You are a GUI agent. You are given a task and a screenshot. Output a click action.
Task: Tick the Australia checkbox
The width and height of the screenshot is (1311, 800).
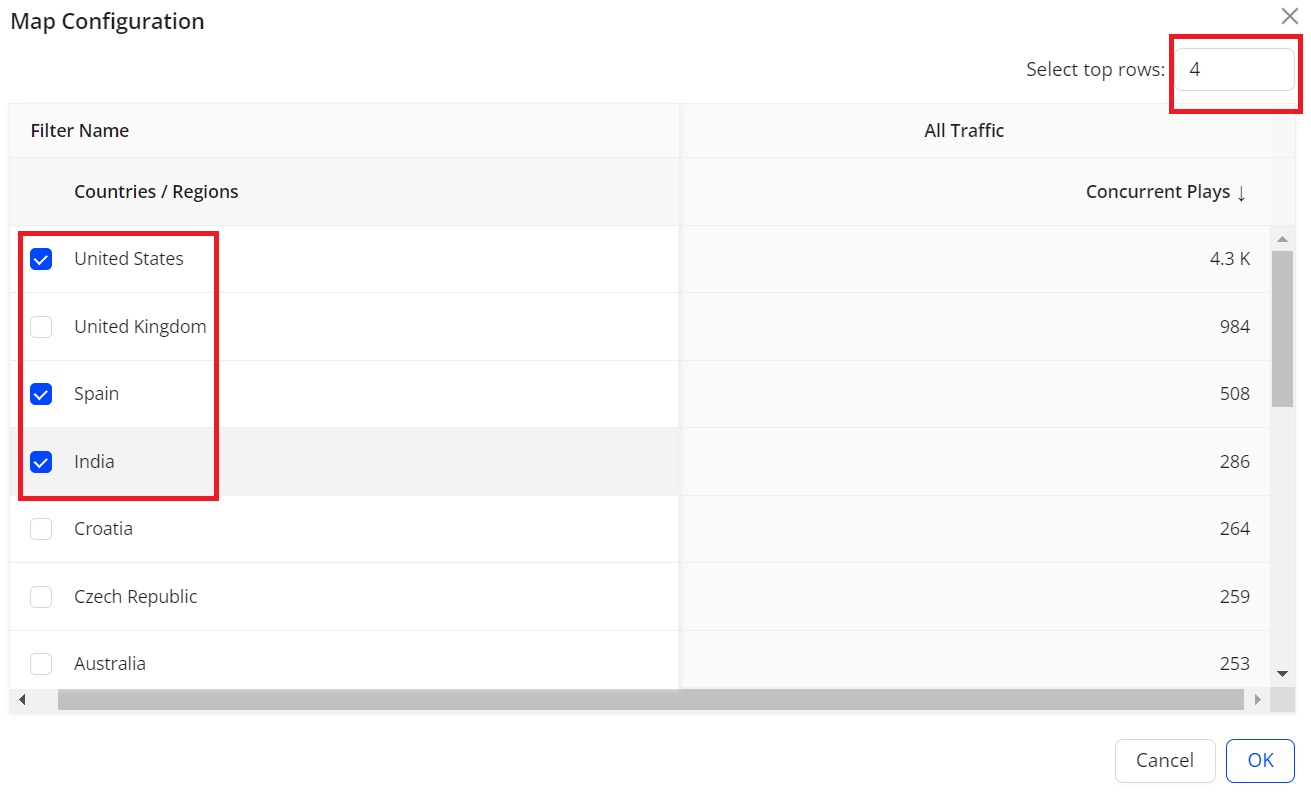click(41, 664)
